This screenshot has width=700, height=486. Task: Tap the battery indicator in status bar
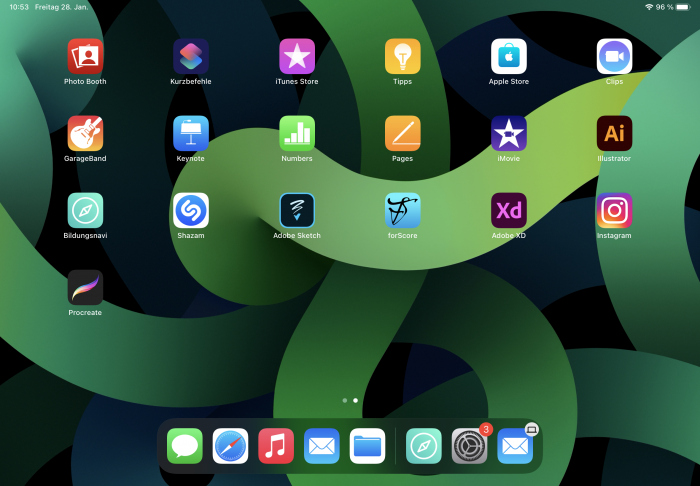(x=683, y=7)
